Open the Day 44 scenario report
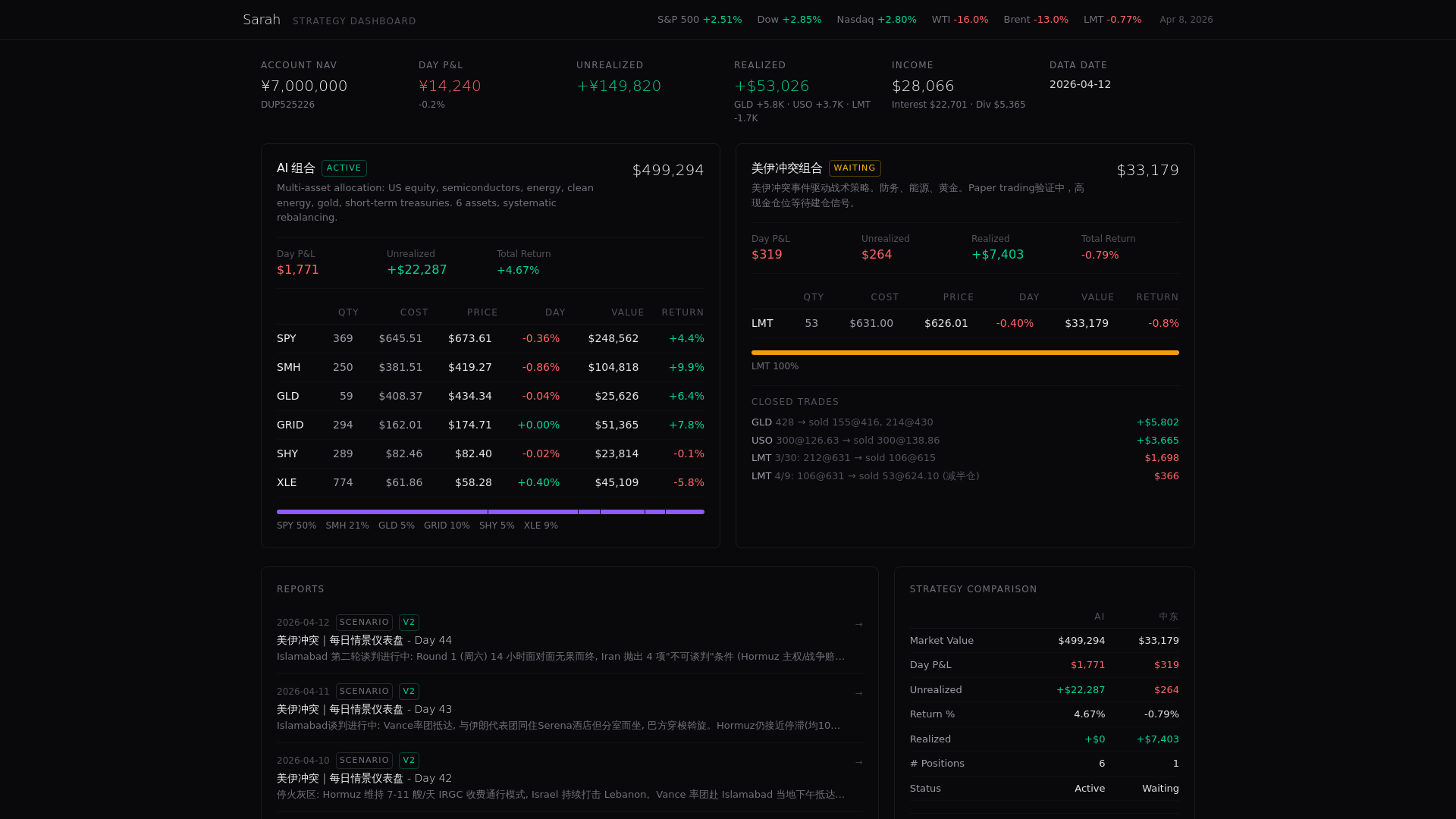 [x=570, y=639]
